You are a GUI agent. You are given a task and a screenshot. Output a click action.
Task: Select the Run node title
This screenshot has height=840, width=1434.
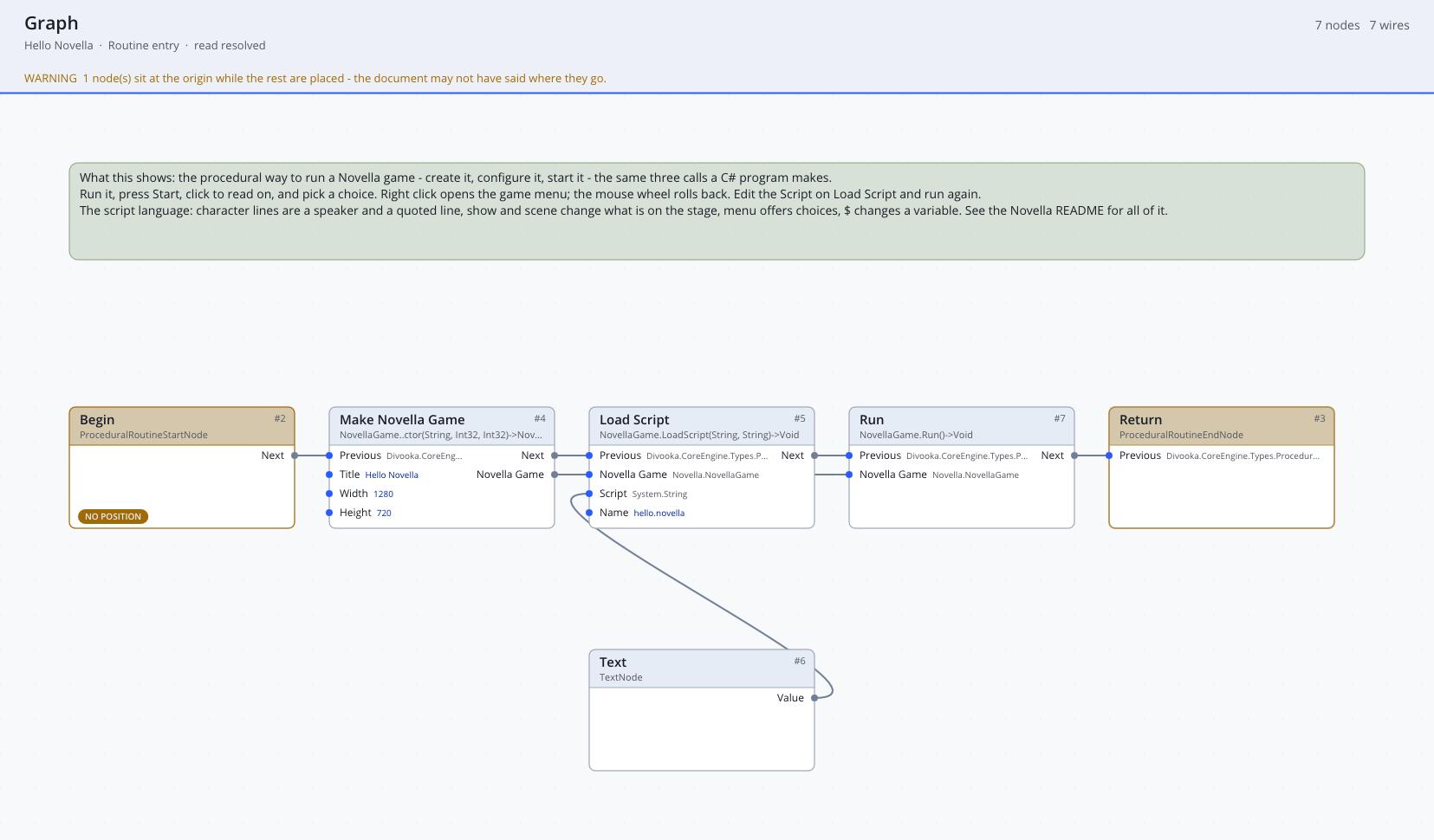pyautogui.click(x=872, y=420)
